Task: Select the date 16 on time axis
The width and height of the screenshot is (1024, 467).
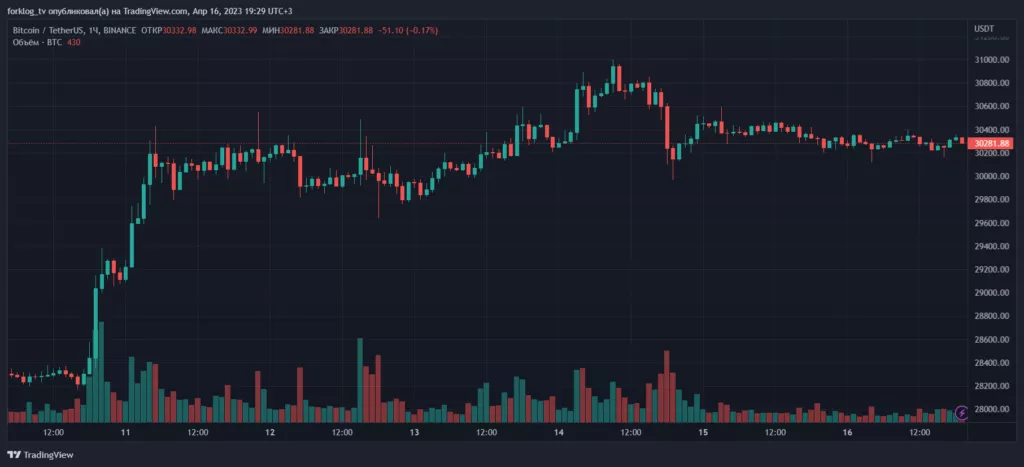Action: [847, 432]
